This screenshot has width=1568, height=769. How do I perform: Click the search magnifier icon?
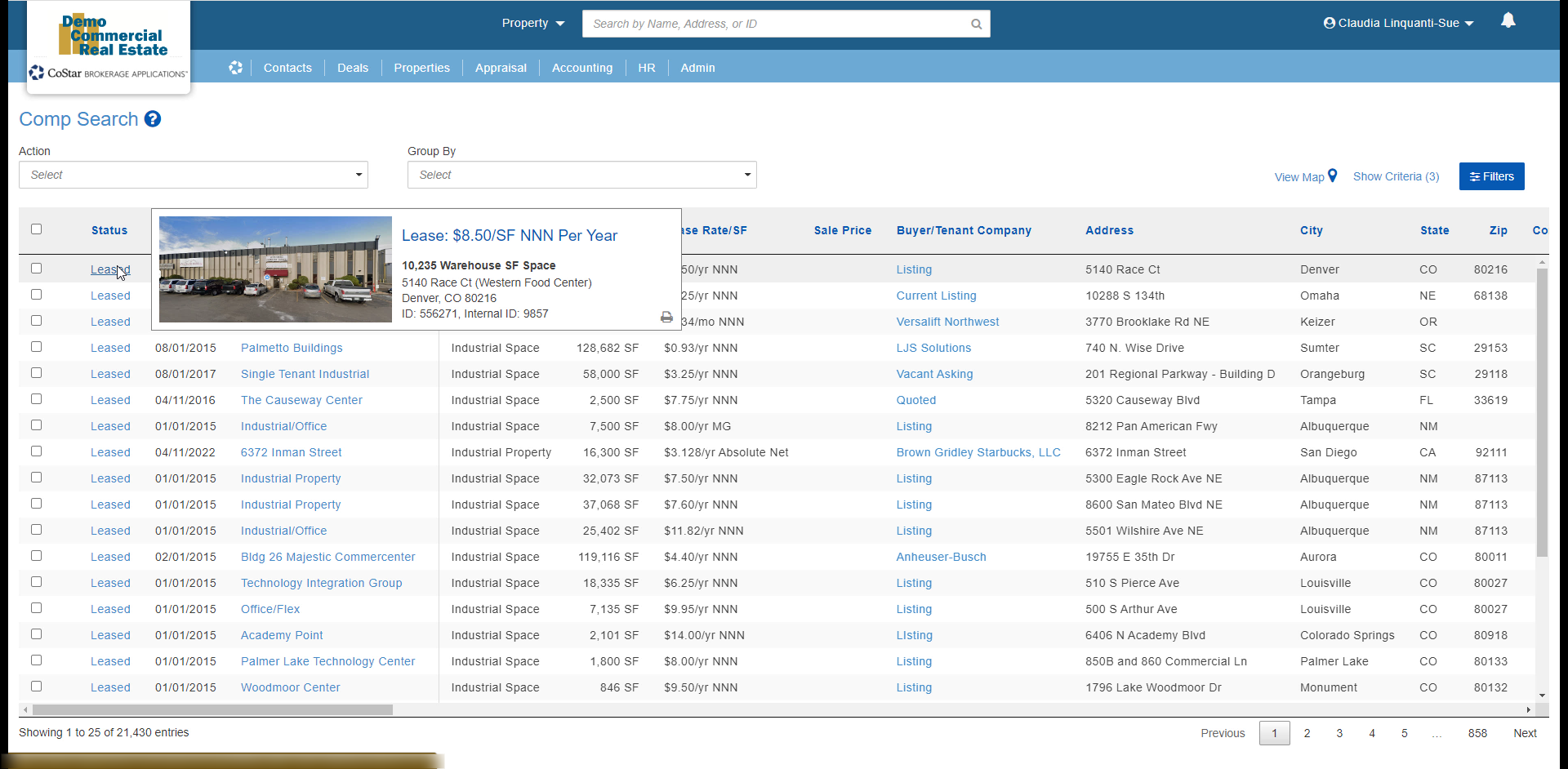tap(976, 24)
